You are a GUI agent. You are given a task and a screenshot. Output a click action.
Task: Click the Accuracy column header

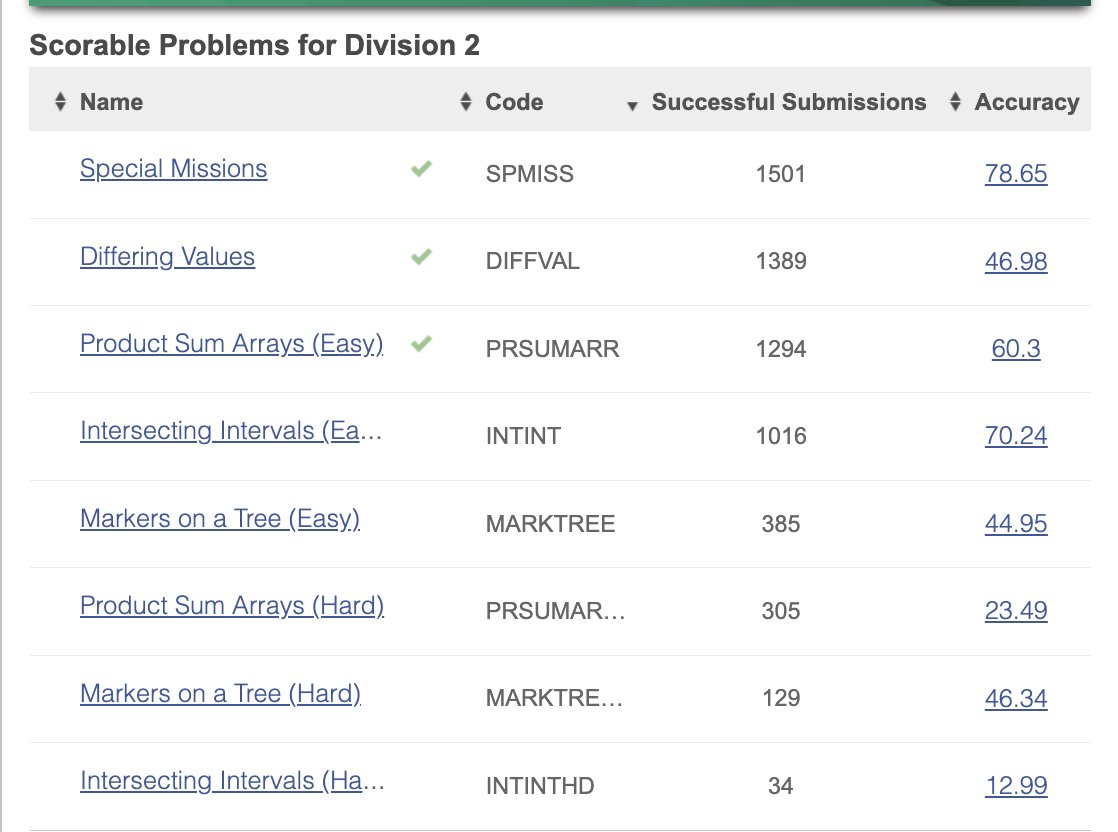(1027, 102)
